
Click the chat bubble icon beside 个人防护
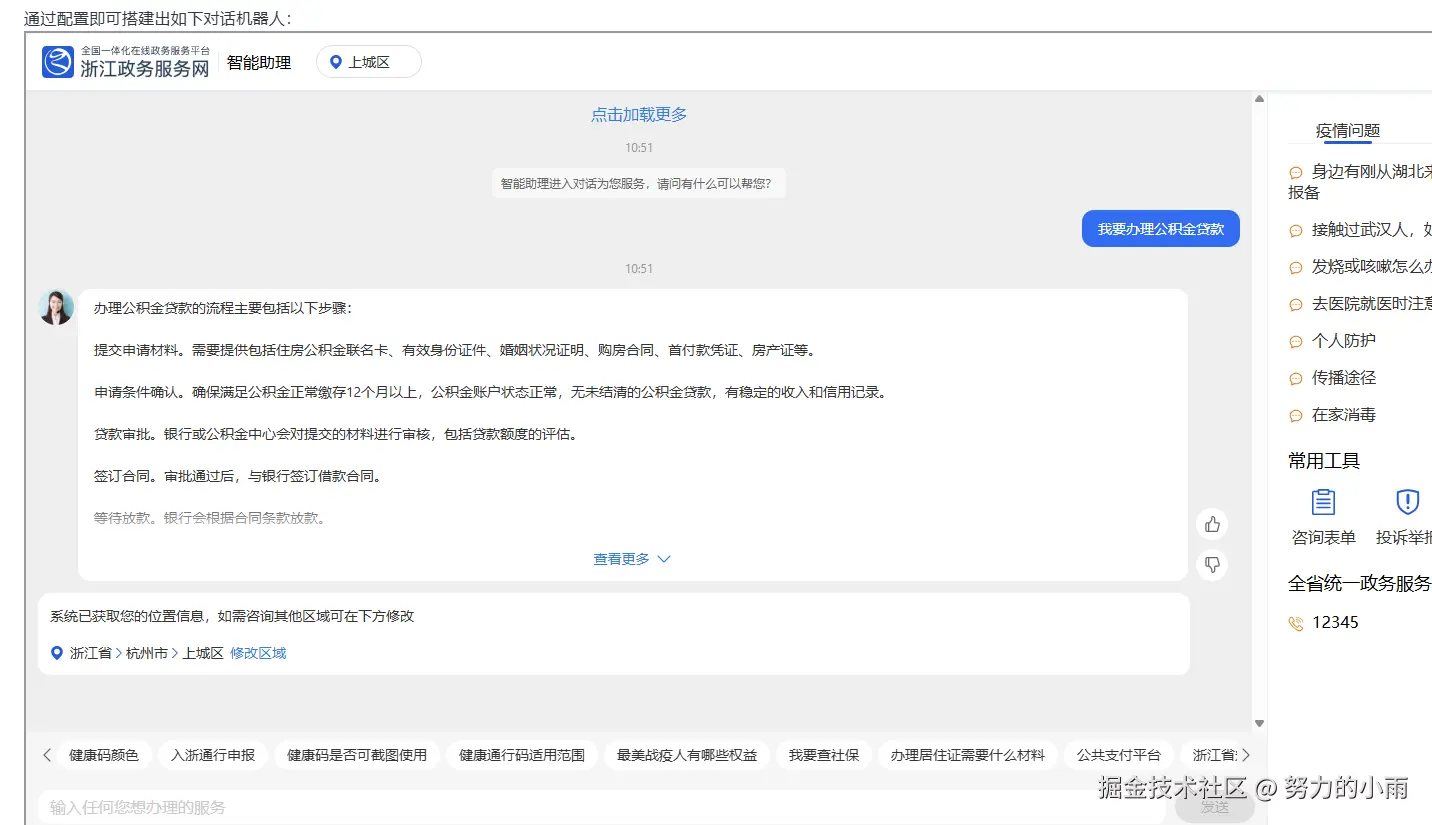[x=1296, y=342]
